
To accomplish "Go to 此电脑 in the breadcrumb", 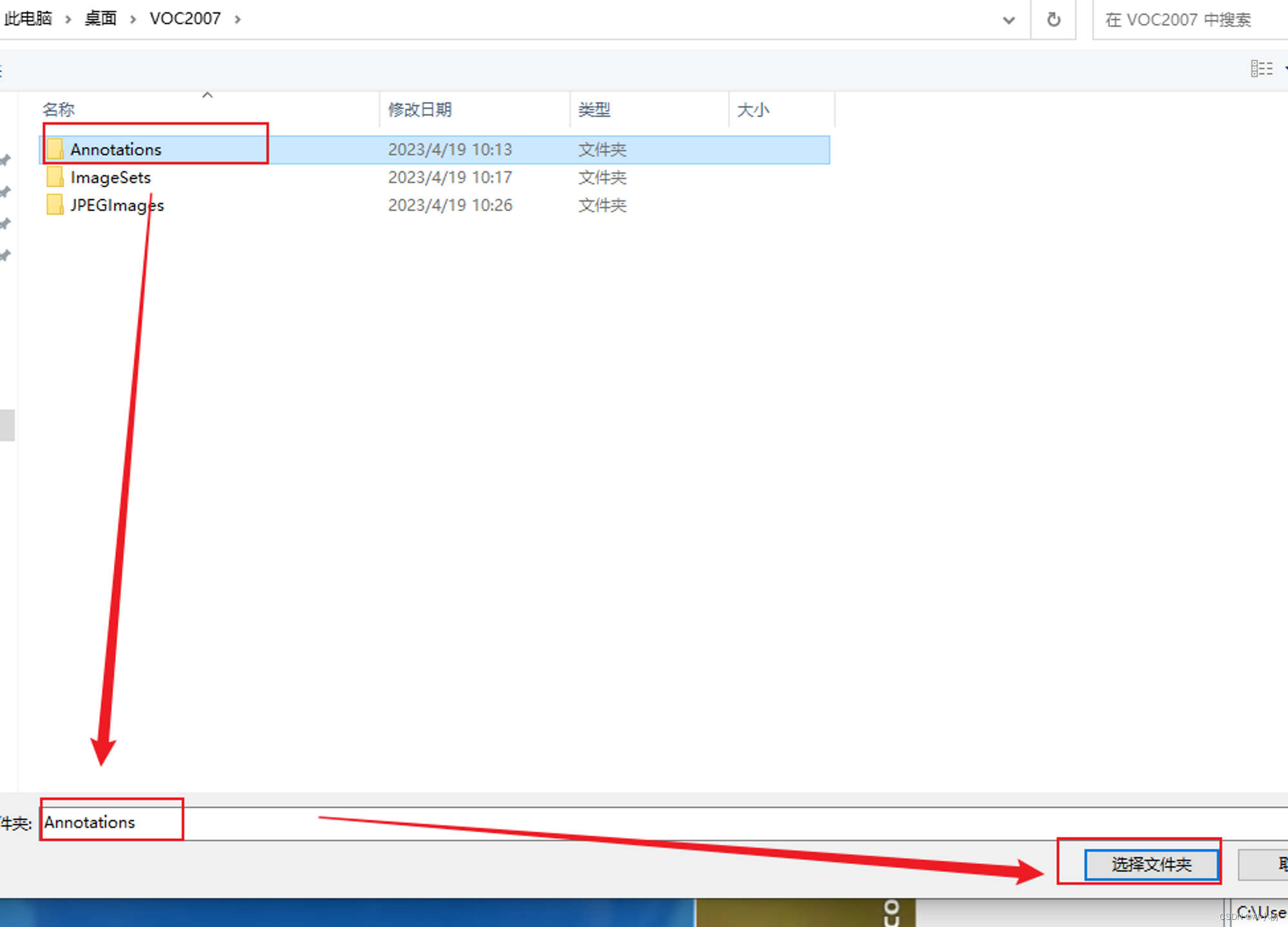I will 28,19.
